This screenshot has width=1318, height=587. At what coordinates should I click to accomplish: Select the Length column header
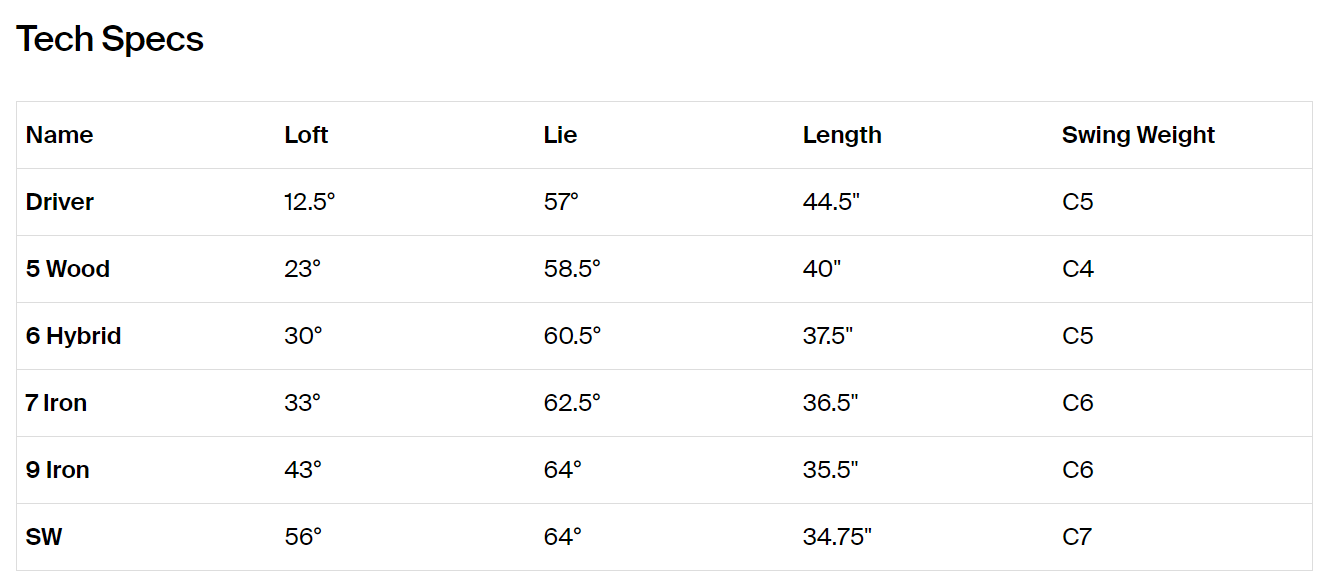click(842, 135)
